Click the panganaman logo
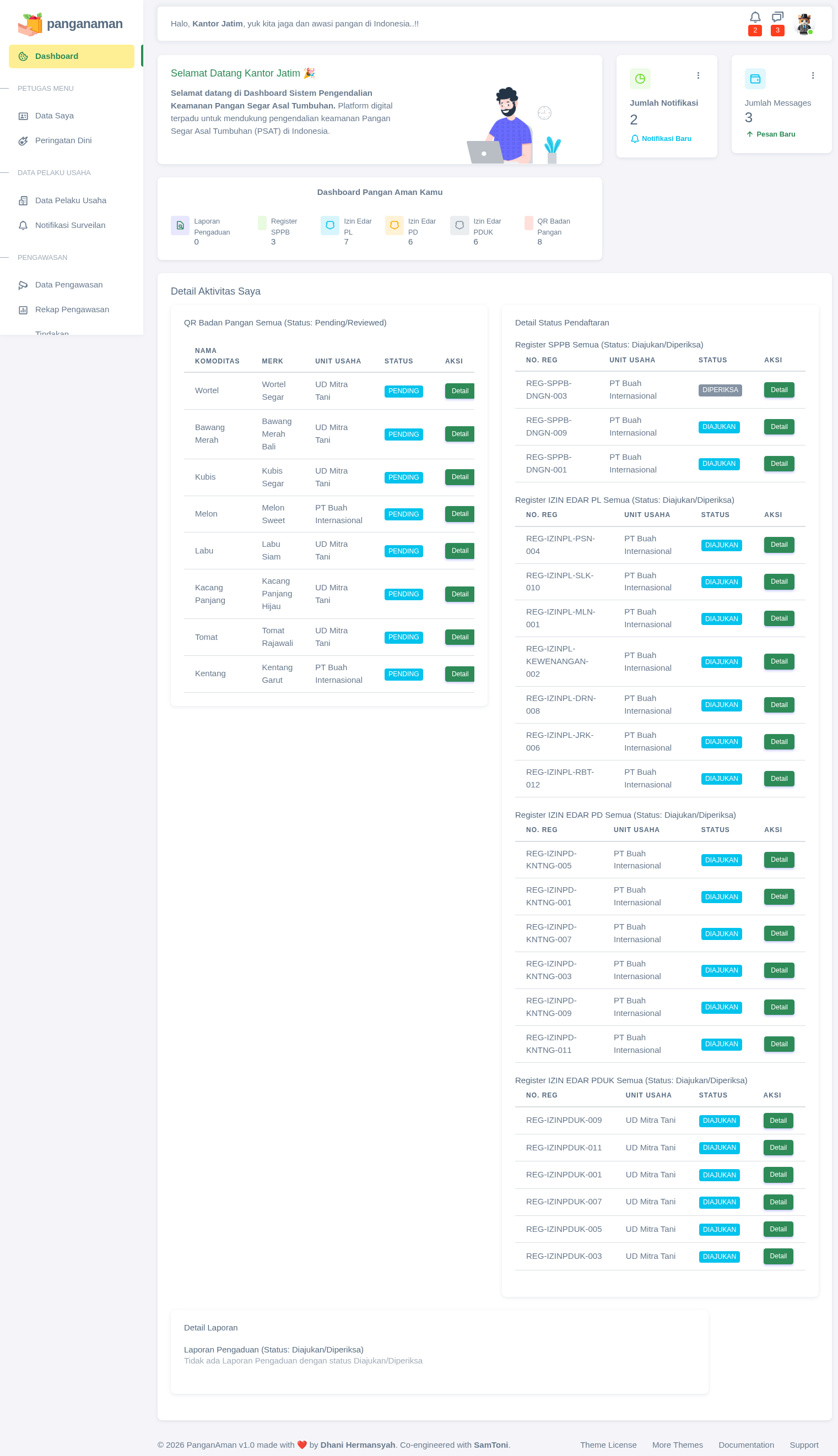 [70, 24]
